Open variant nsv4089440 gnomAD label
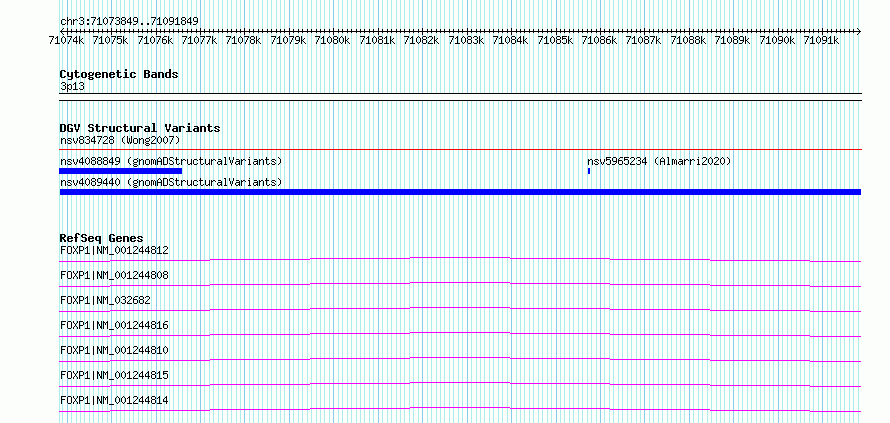 tap(171, 182)
